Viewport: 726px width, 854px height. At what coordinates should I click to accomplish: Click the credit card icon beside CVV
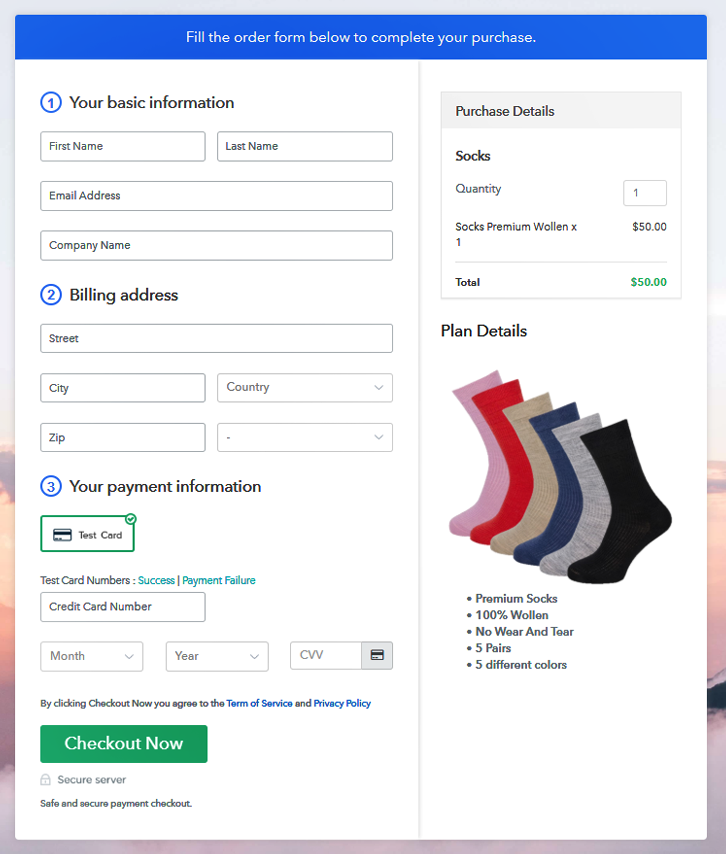377,655
